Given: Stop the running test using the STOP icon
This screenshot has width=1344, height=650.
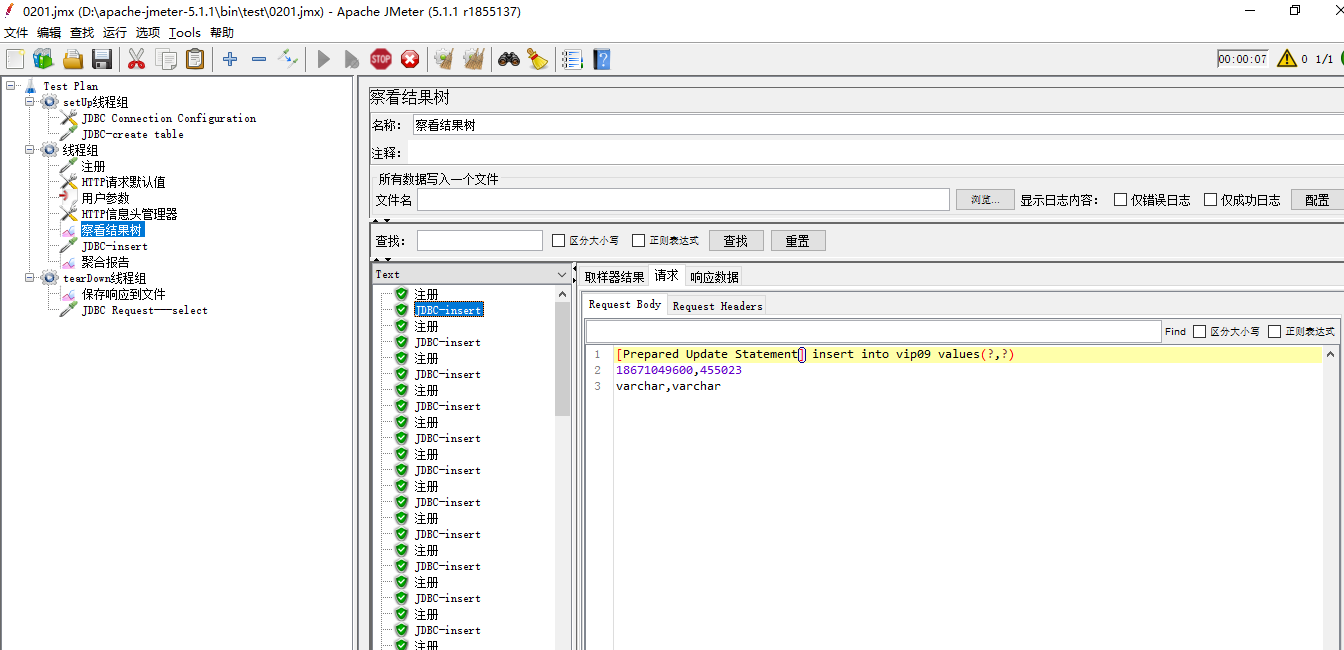Looking at the screenshot, I should [x=381, y=59].
